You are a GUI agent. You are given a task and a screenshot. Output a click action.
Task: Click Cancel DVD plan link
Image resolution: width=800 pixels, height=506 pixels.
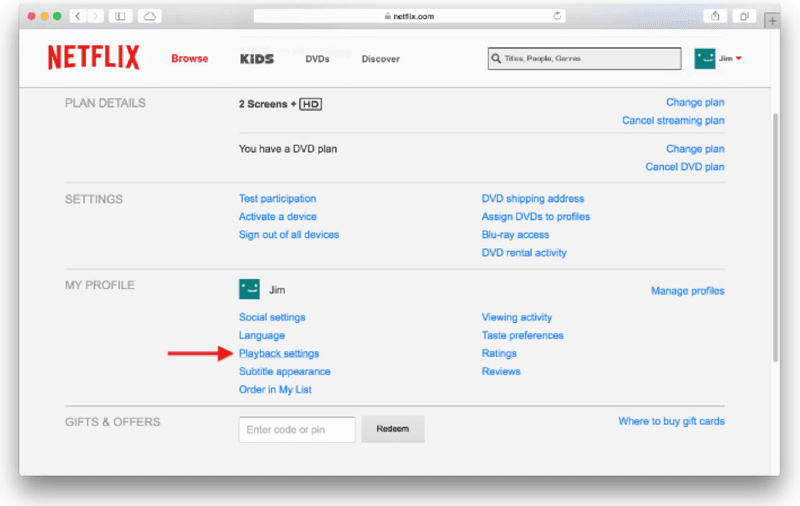coord(685,167)
